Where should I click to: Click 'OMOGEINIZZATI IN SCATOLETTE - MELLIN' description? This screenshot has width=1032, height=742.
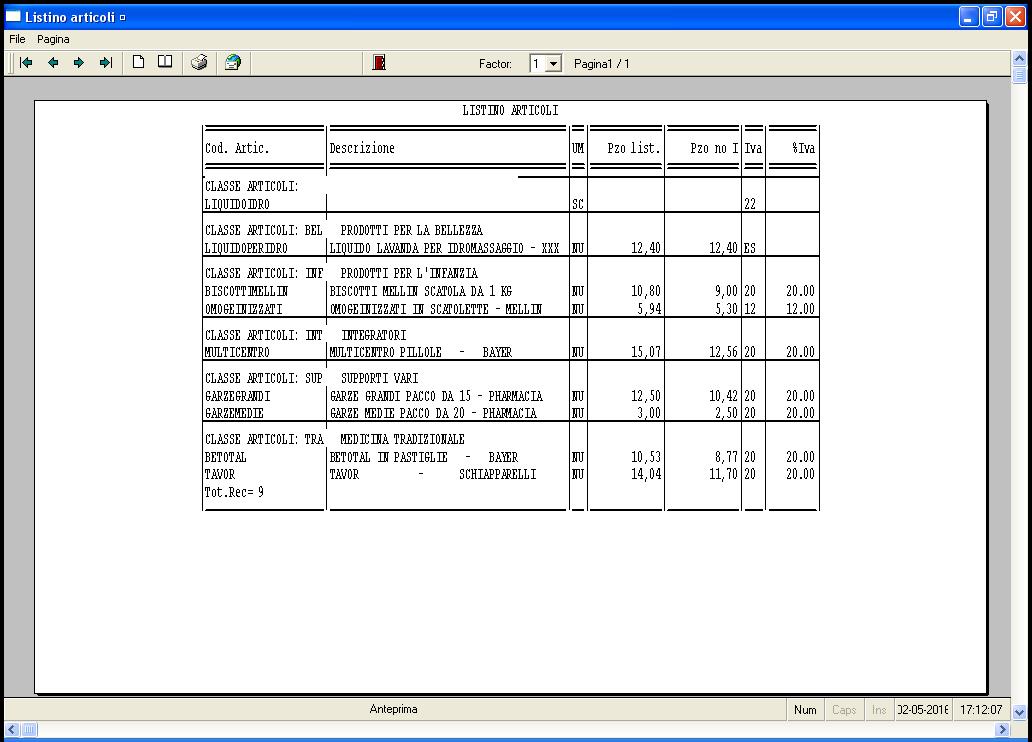[436, 309]
